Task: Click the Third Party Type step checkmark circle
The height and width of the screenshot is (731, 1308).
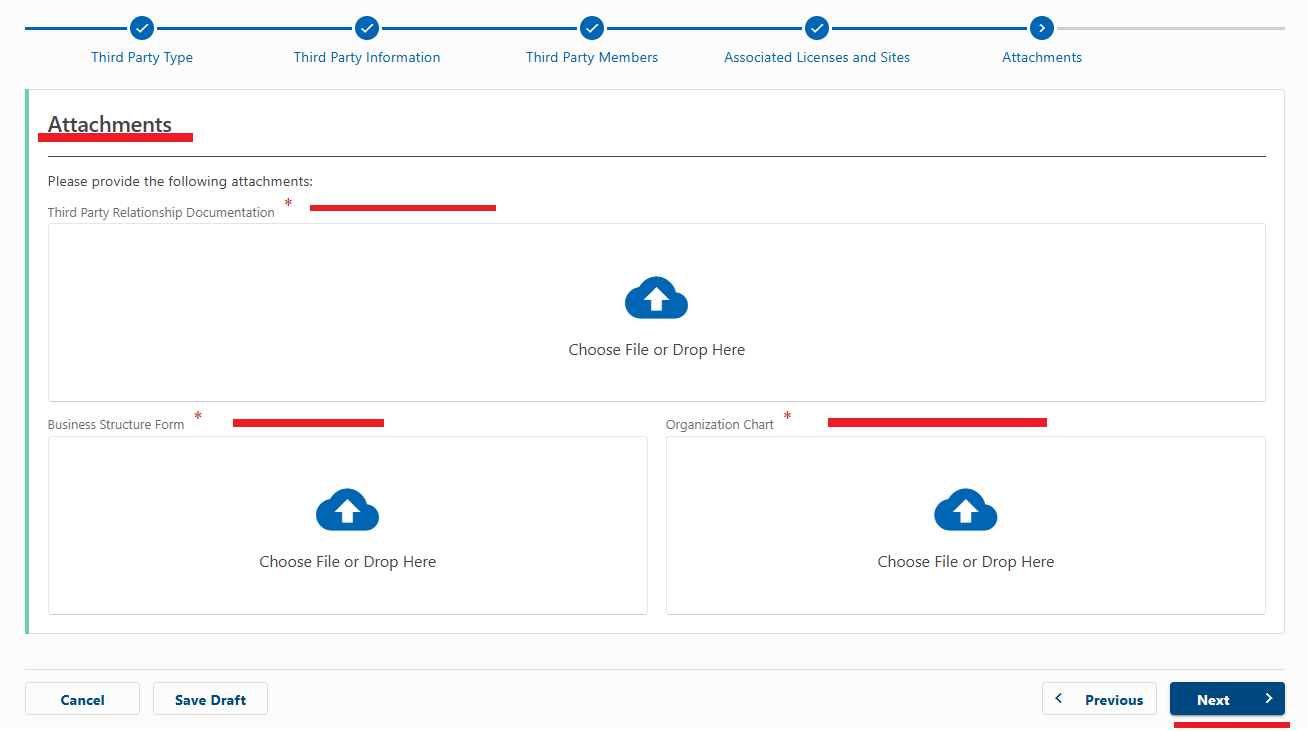Action: 142,28
